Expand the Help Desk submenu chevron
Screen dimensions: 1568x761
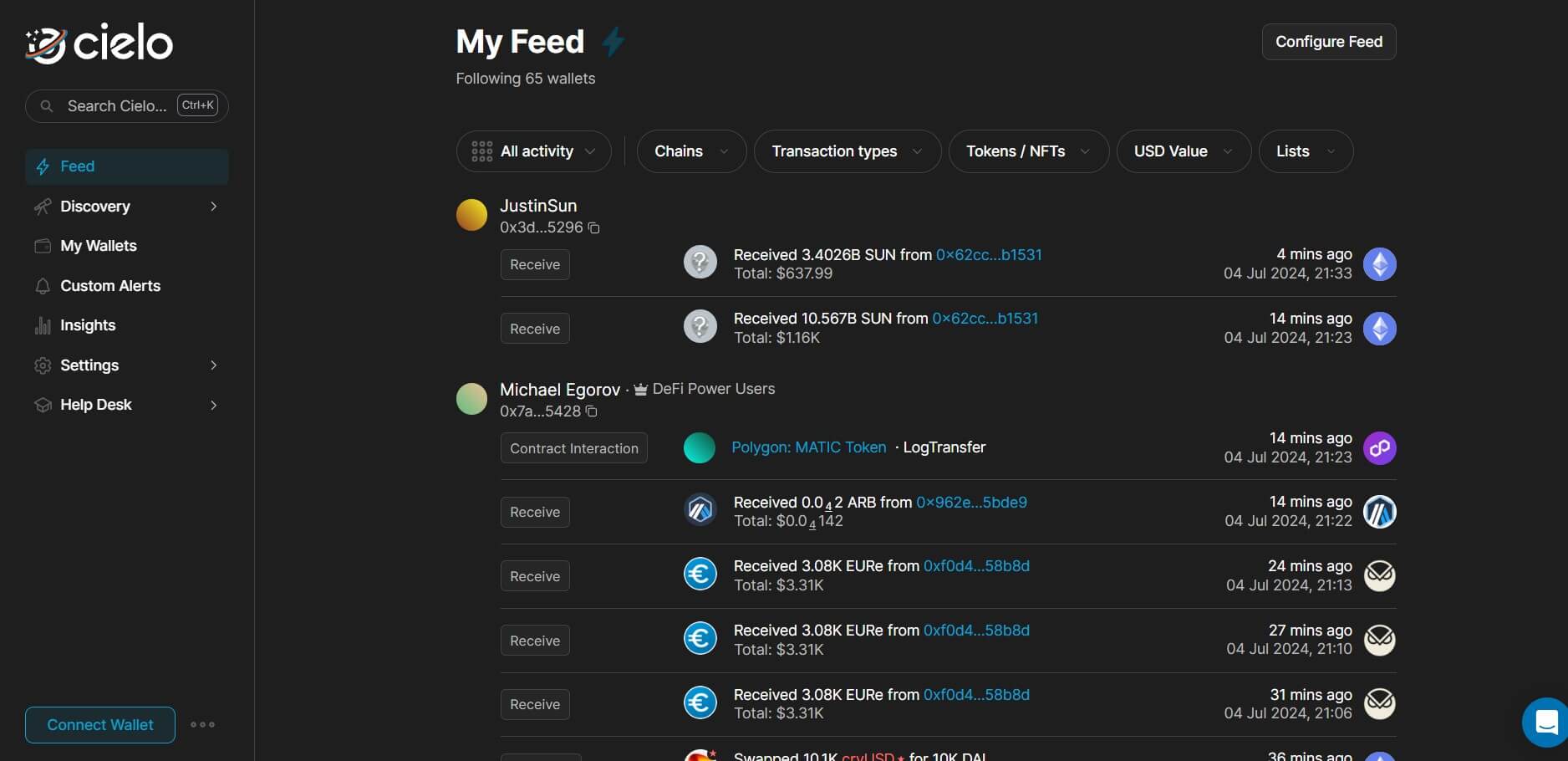(214, 406)
